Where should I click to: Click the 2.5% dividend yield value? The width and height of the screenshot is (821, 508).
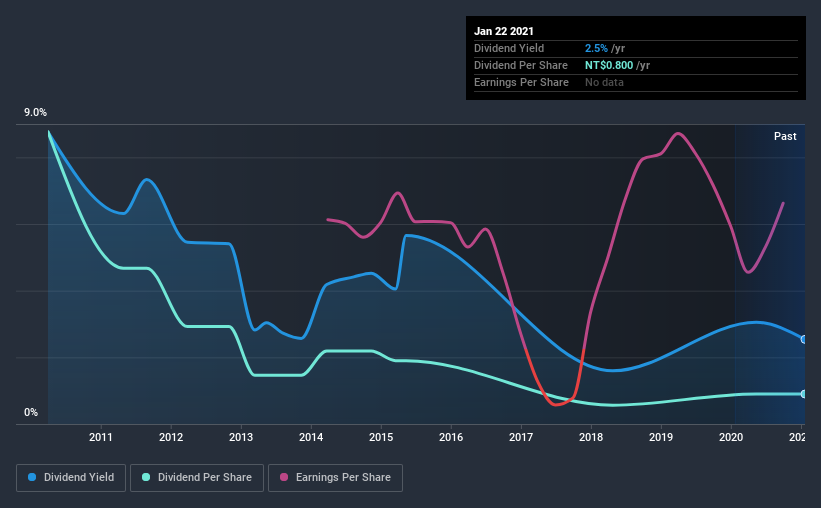(596, 48)
